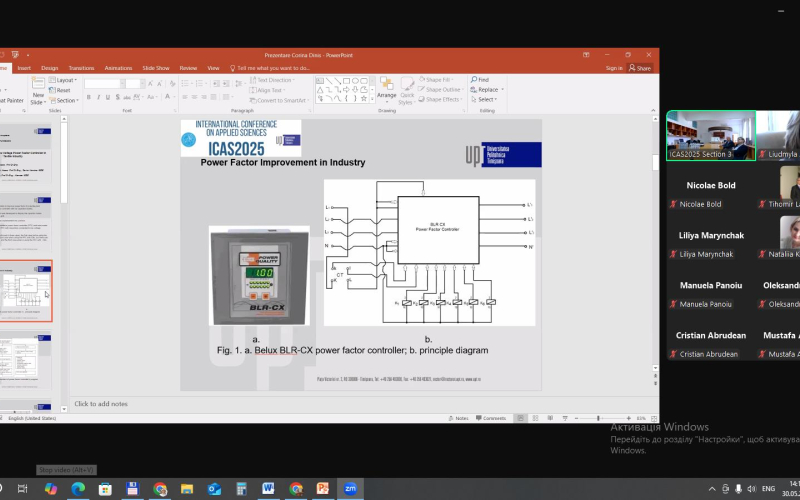This screenshot has height=500, width=800.
Task: Open the font size dropdown
Action: click(142, 83)
